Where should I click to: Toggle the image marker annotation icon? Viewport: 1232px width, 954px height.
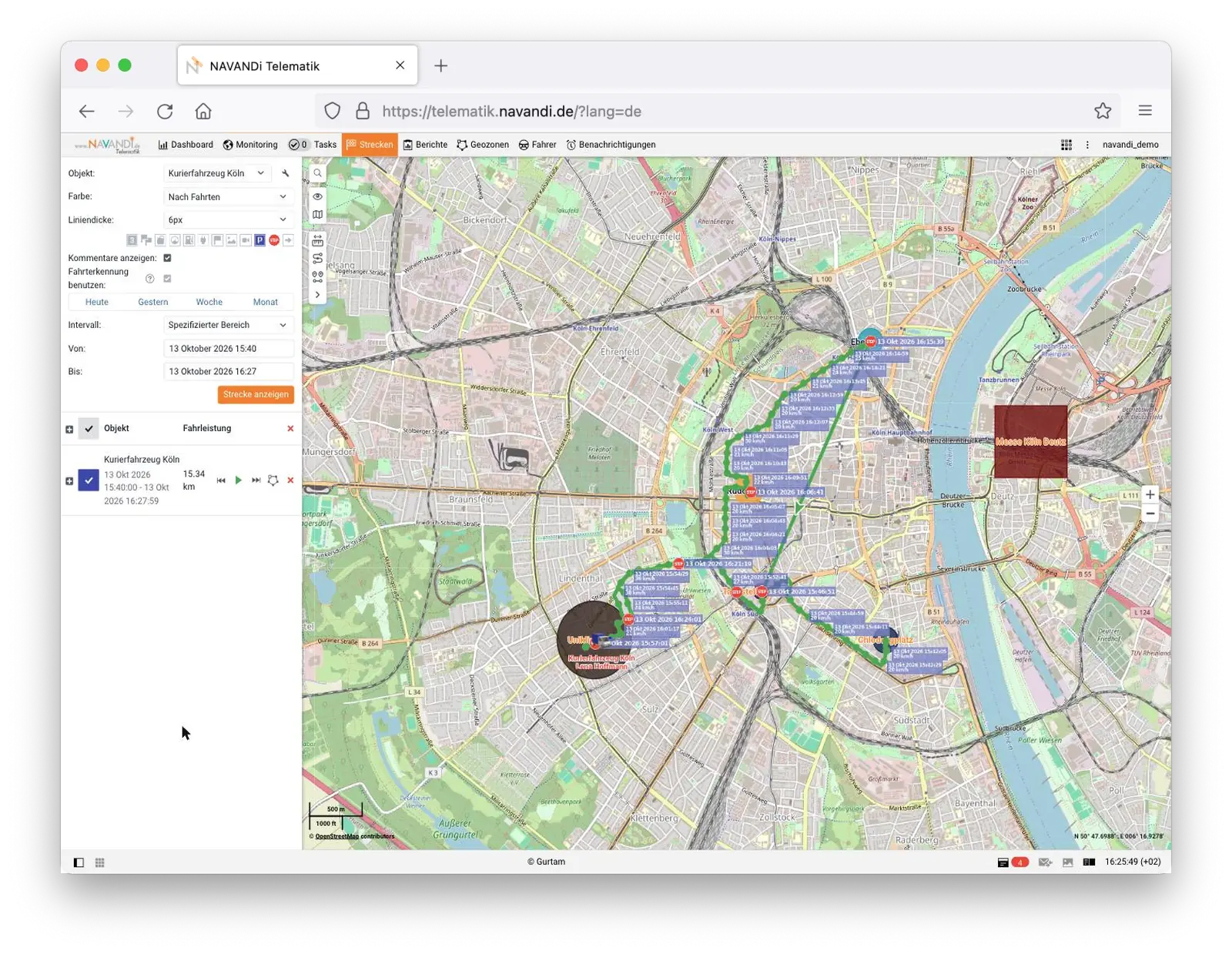click(231, 240)
